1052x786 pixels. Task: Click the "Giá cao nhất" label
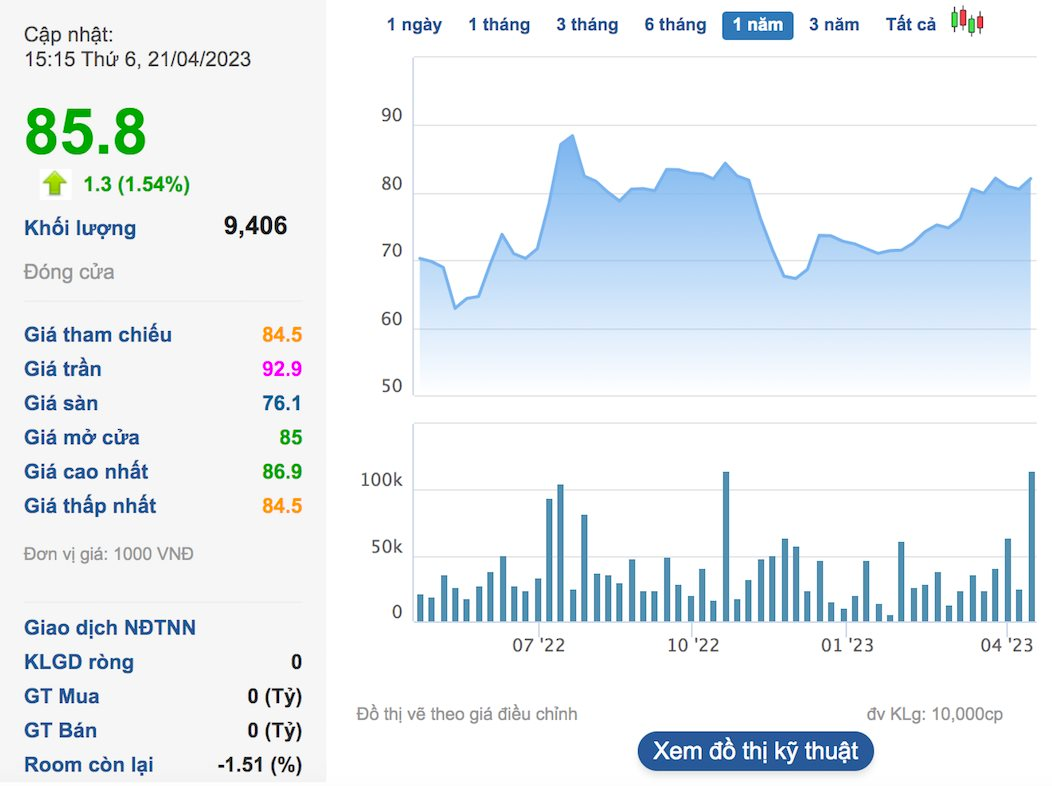pyautogui.click(x=86, y=471)
